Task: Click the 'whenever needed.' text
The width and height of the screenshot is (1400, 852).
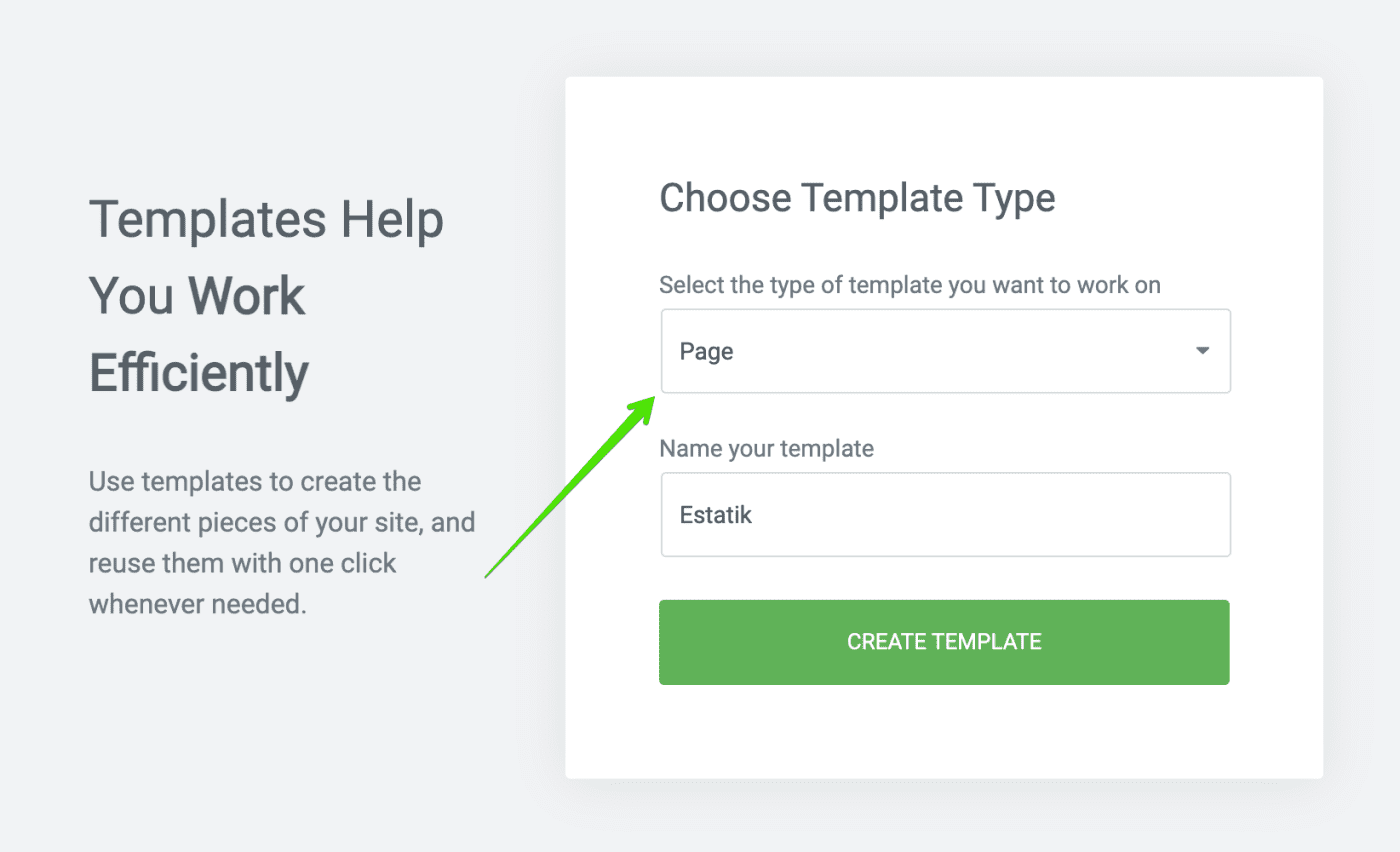Action: (197, 605)
